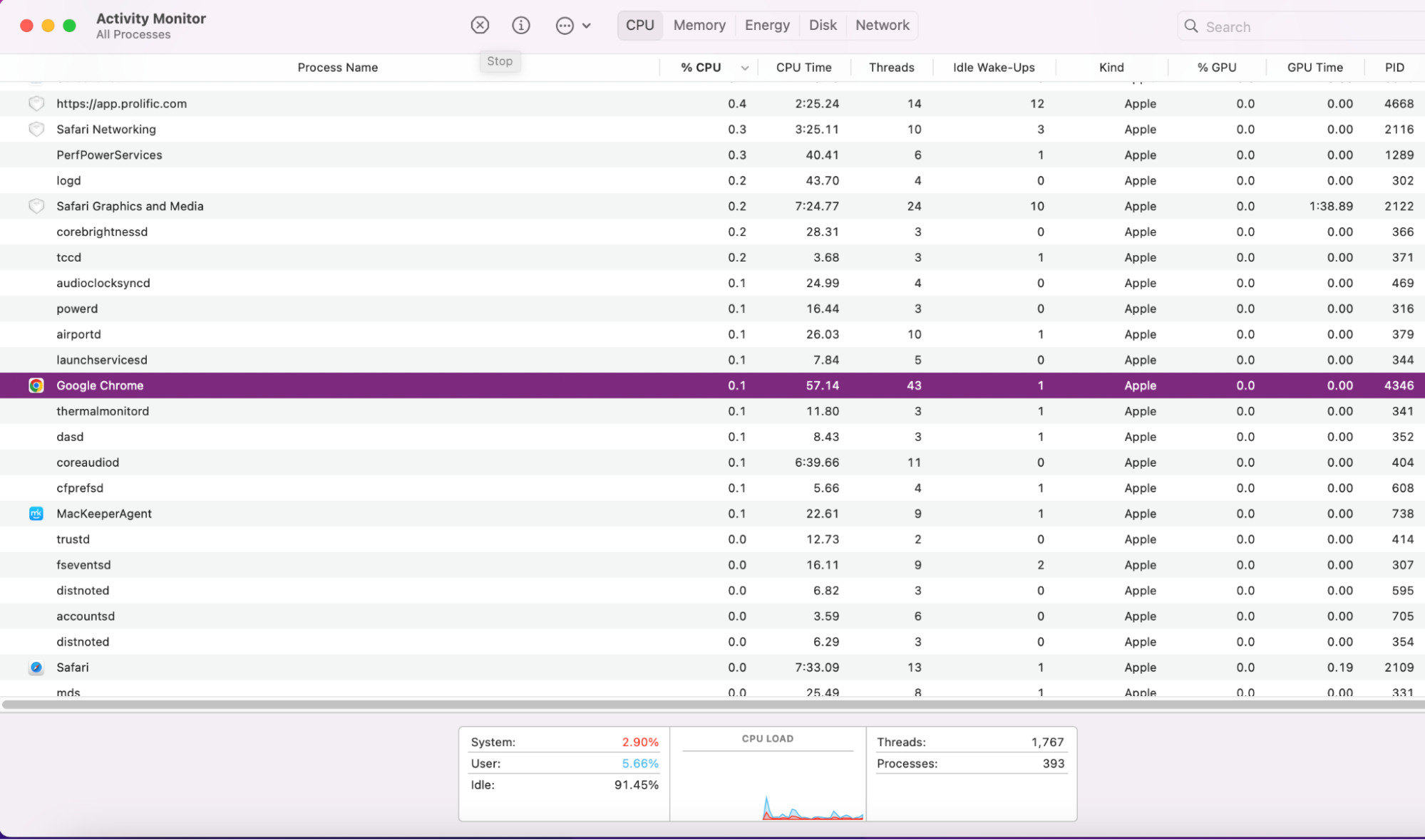Image resolution: width=1425 pixels, height=840 pixels.
Task: Select the Safari Networking process row
Action: tap(712, 129)
